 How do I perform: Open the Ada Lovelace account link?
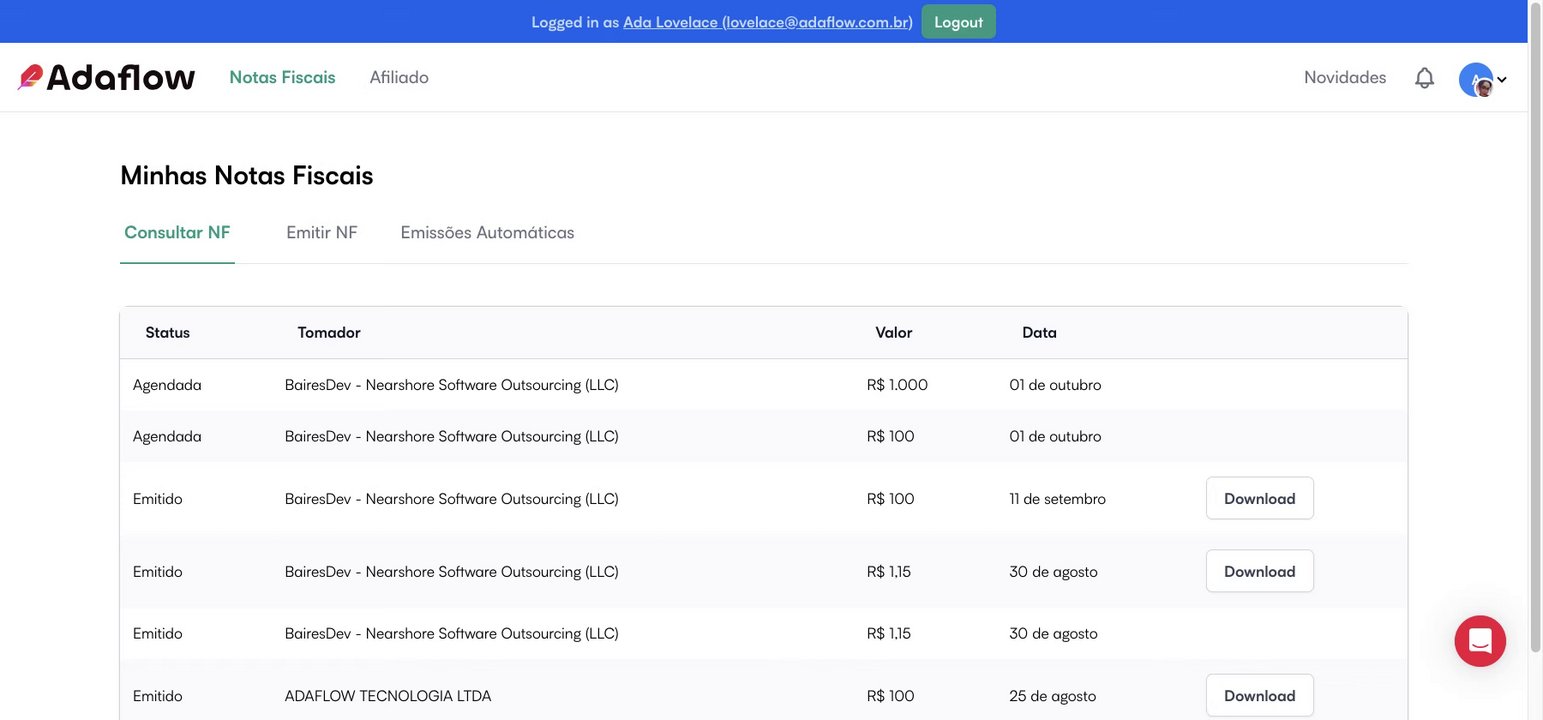[767, 22]
